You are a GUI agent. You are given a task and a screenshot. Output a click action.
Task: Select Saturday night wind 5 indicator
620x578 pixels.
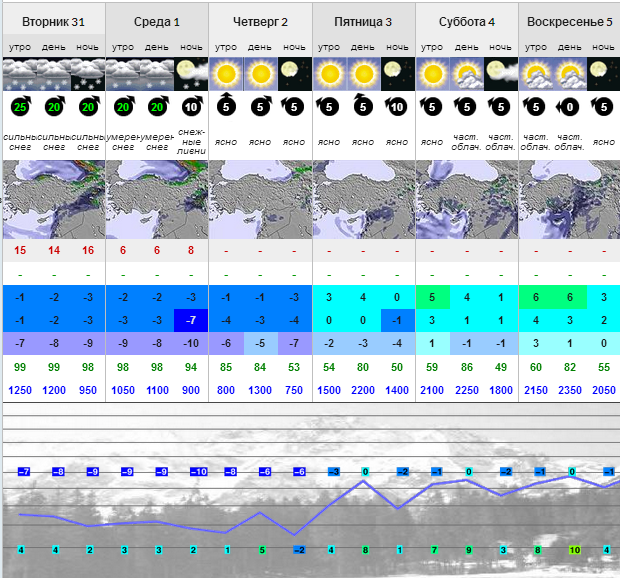pos(500,106)
